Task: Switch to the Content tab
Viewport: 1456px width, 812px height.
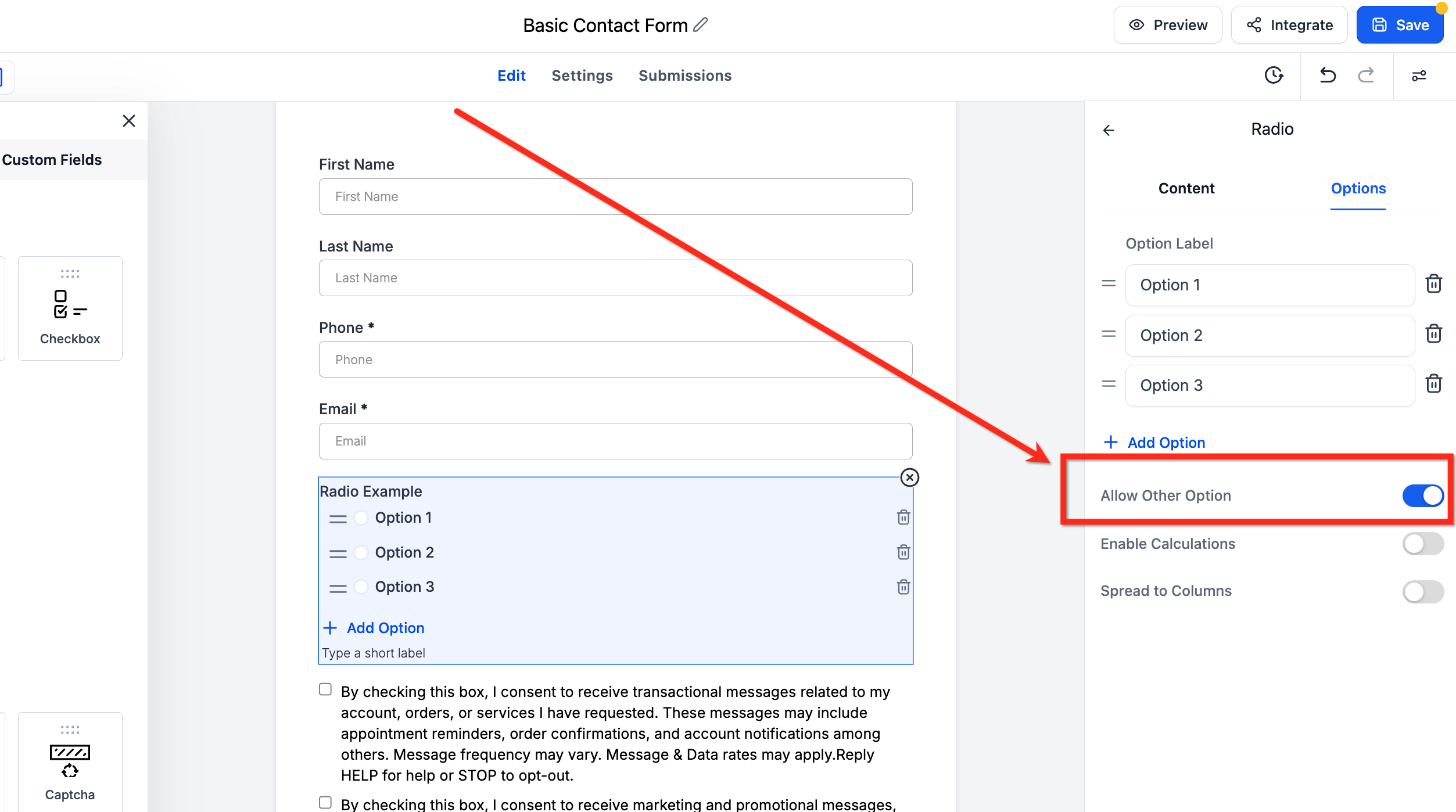Action: point(1186,188)
